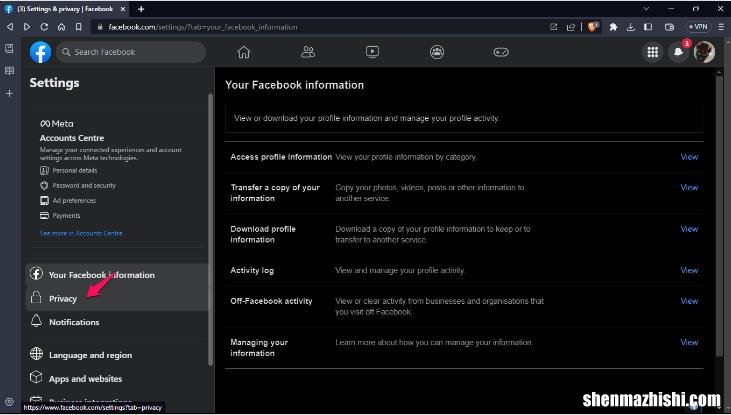731x415 pixels.
Task: Click the Facebook logo icon
Action: pyautogui.click(x=40, y=52)
